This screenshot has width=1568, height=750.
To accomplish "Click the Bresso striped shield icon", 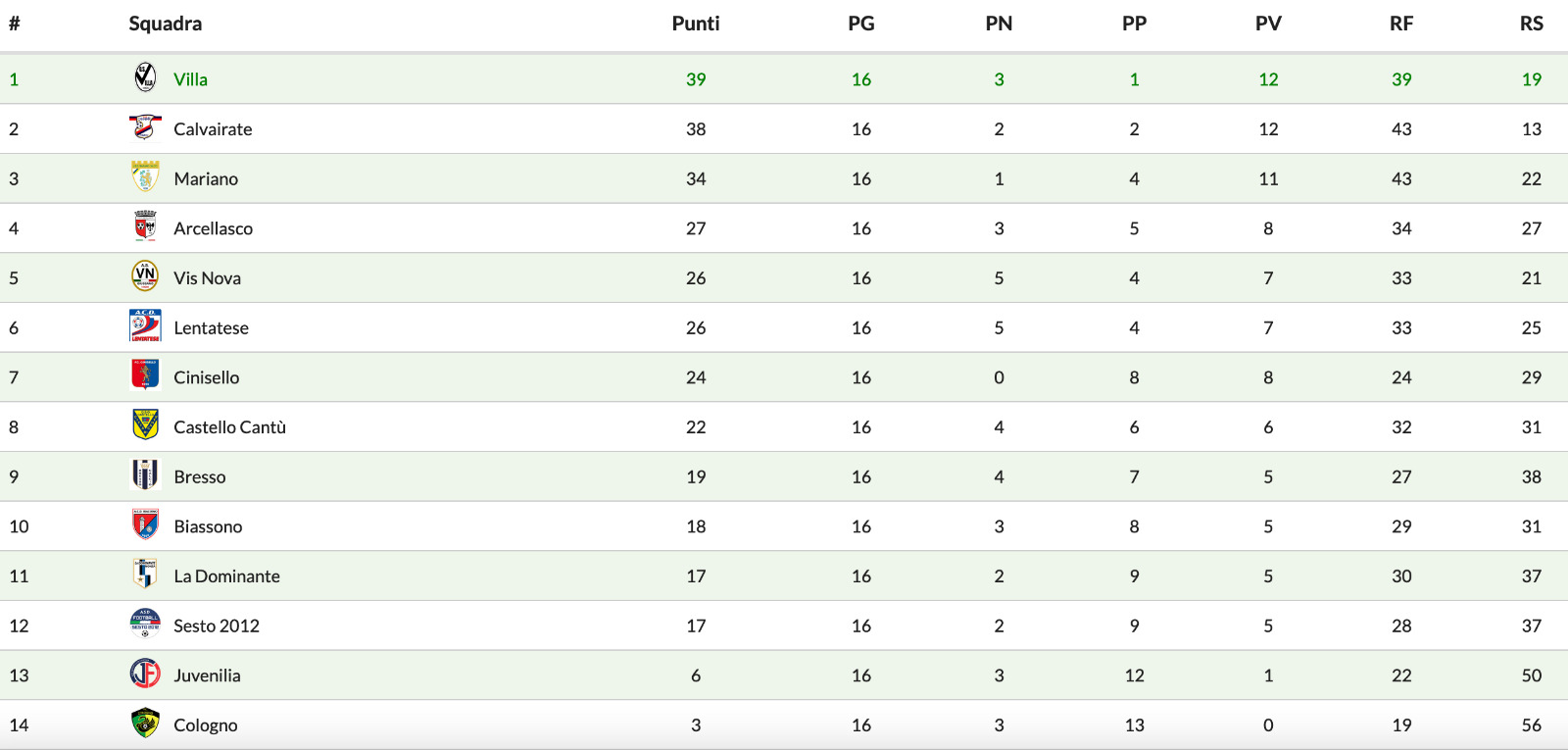I will [145, 475].
